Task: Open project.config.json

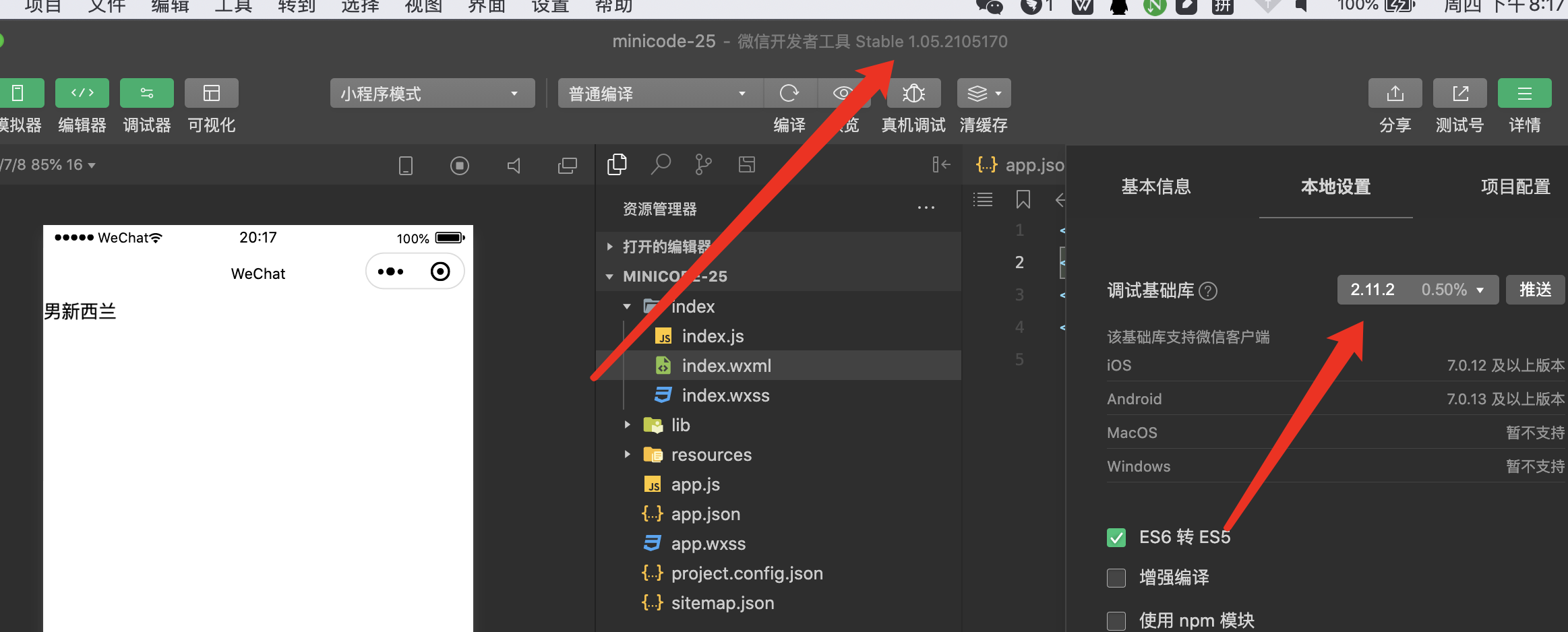Action: point(779,573)
